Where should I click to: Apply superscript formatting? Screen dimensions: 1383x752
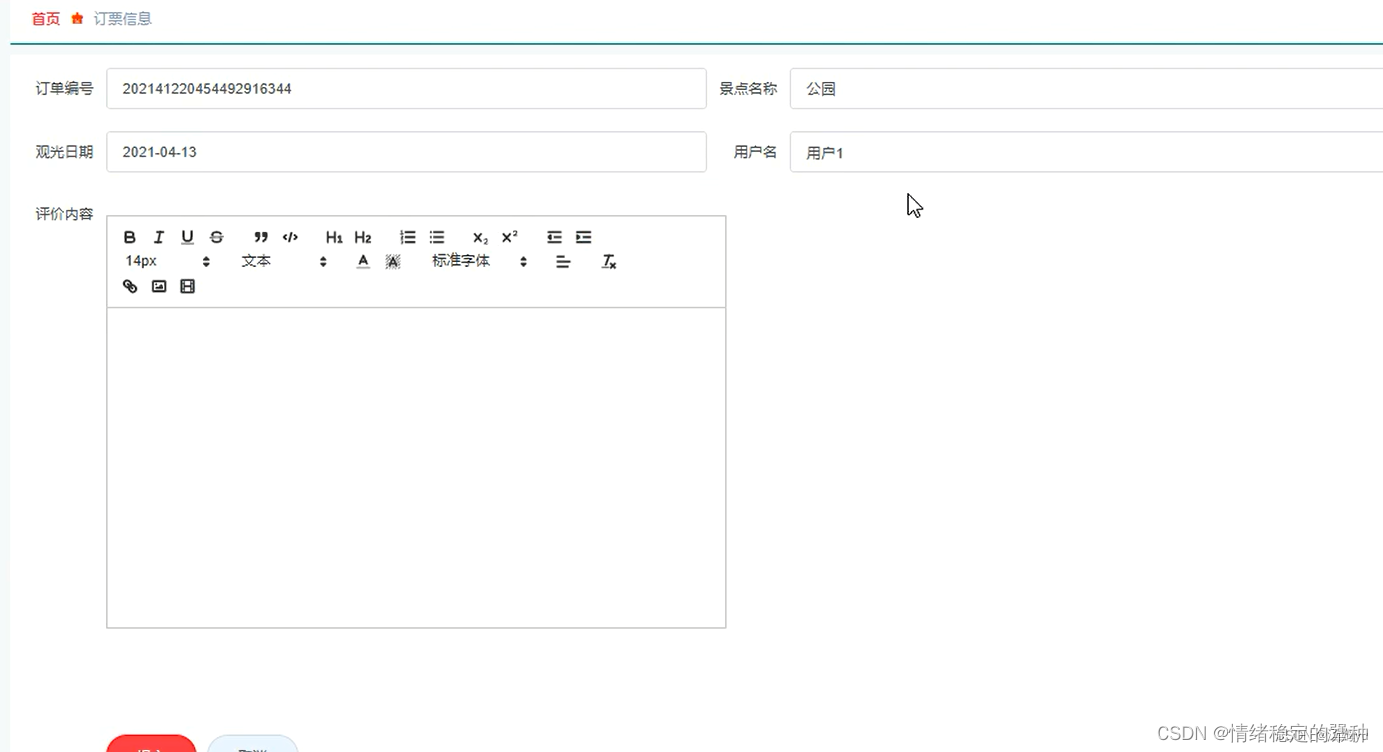[x=510, y=237]
